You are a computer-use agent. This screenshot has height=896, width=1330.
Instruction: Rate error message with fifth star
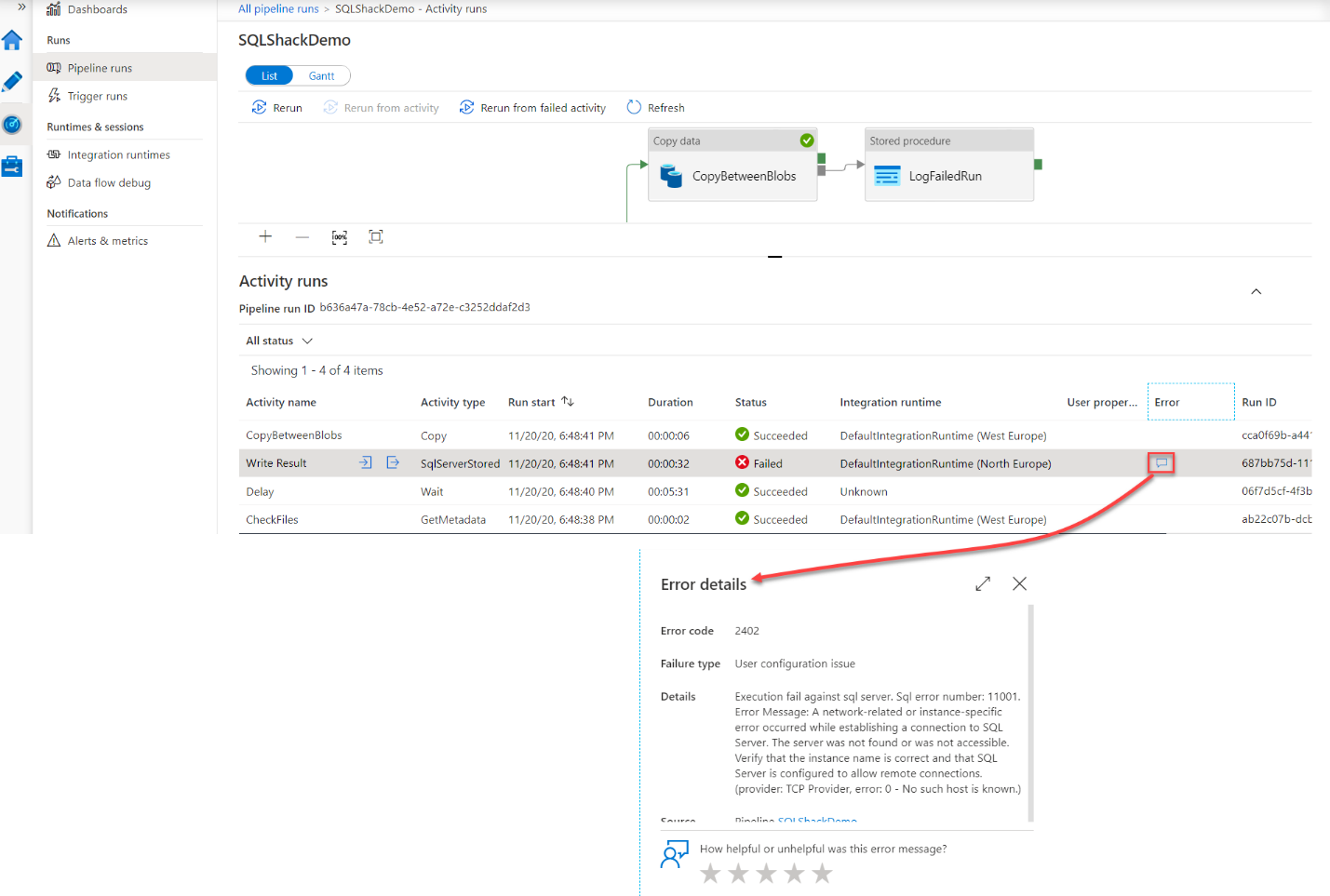tap(822, 873)
